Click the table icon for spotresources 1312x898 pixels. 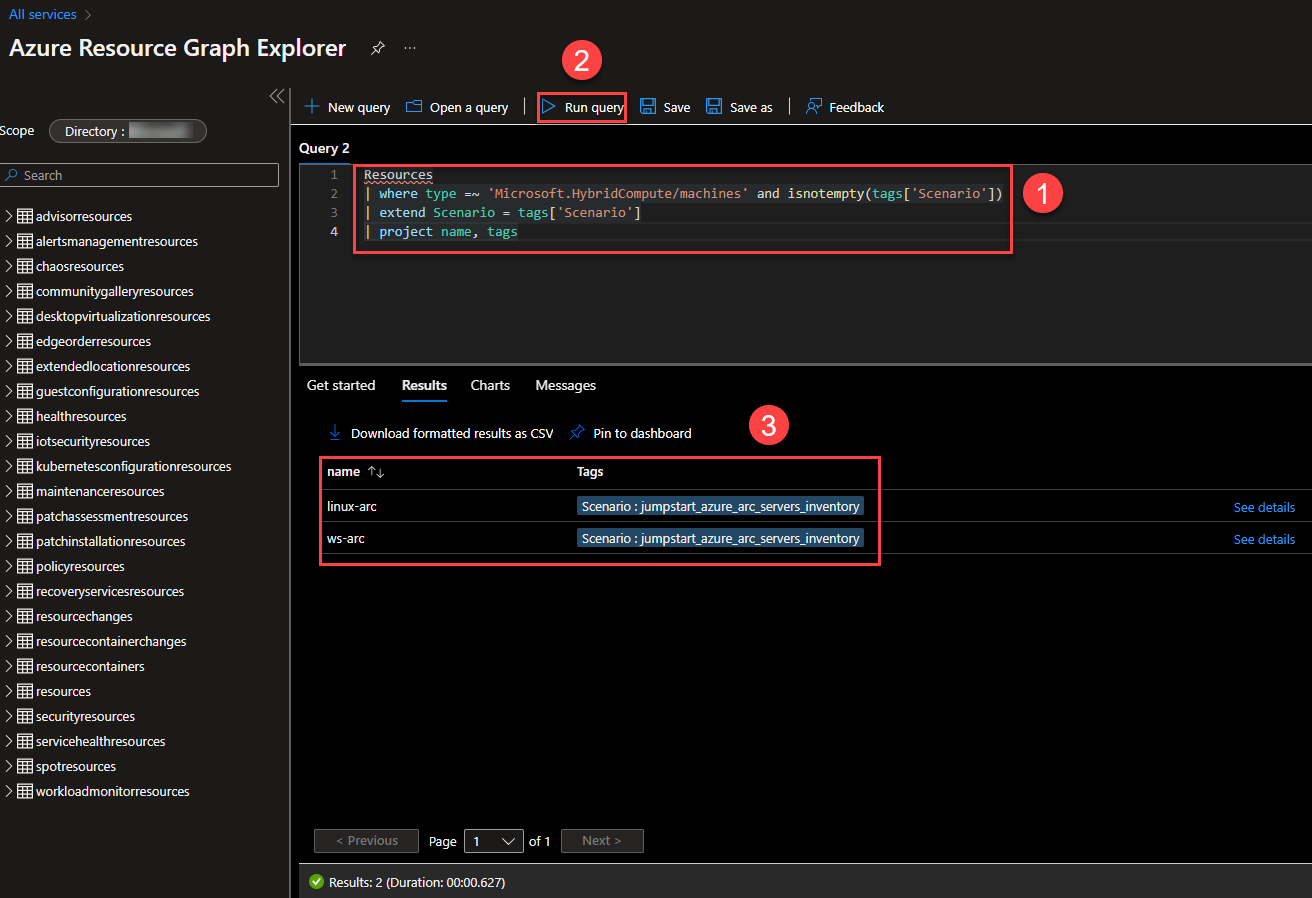coord(25,766)
